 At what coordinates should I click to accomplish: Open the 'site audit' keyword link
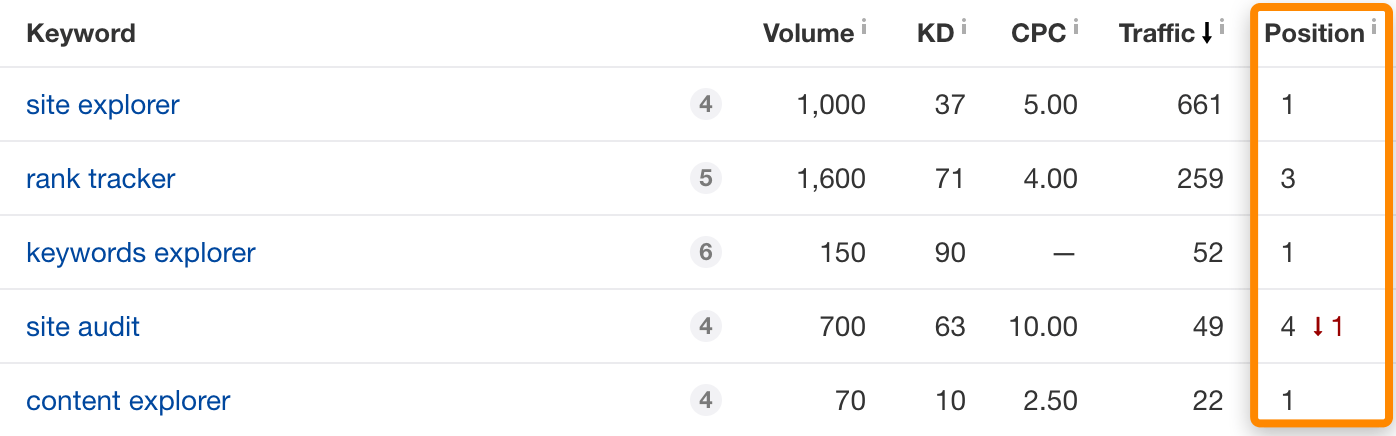point(83,327)
